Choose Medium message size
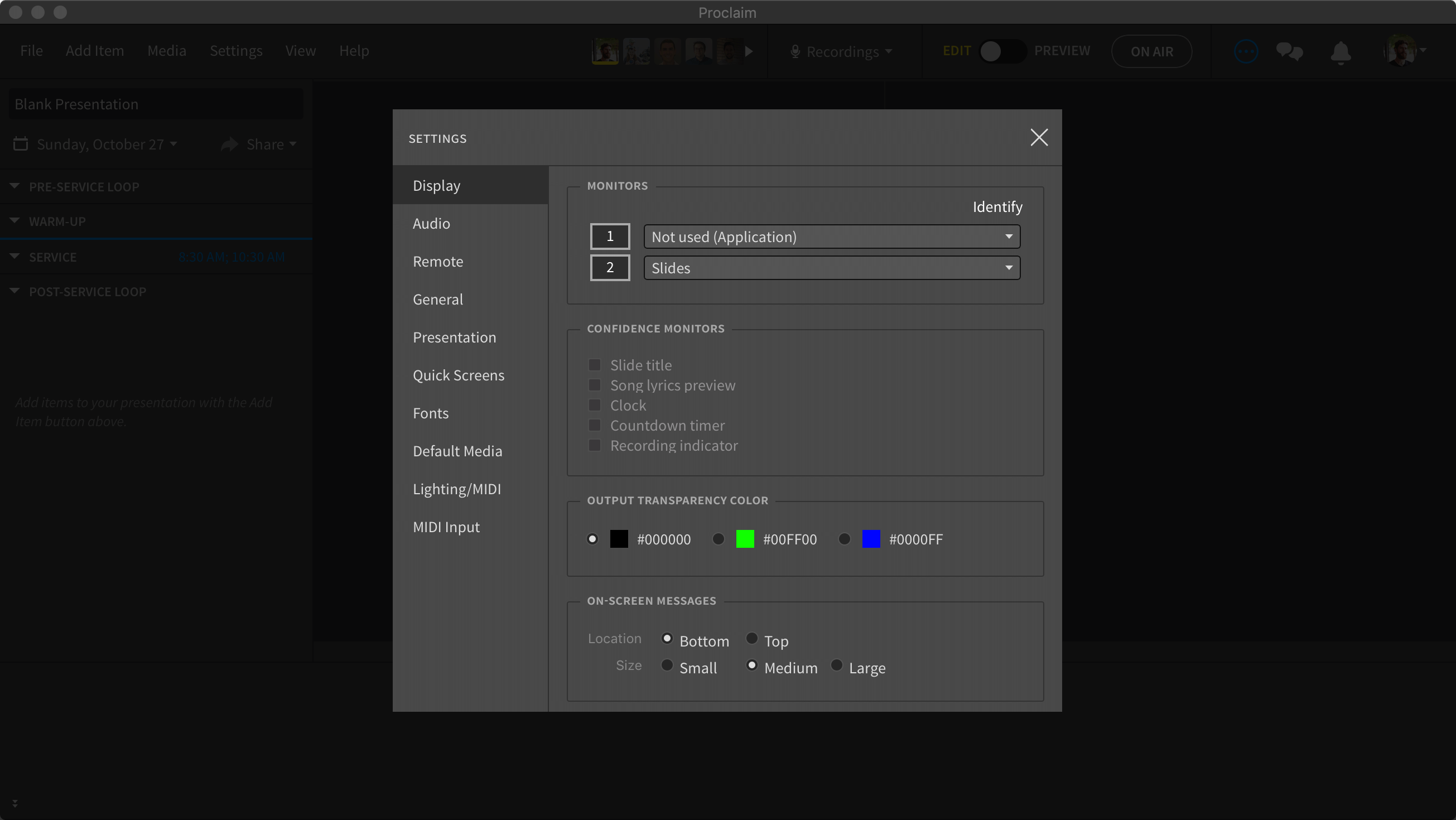Screen dimensions: 1456x820 click(x=752, y=665)
